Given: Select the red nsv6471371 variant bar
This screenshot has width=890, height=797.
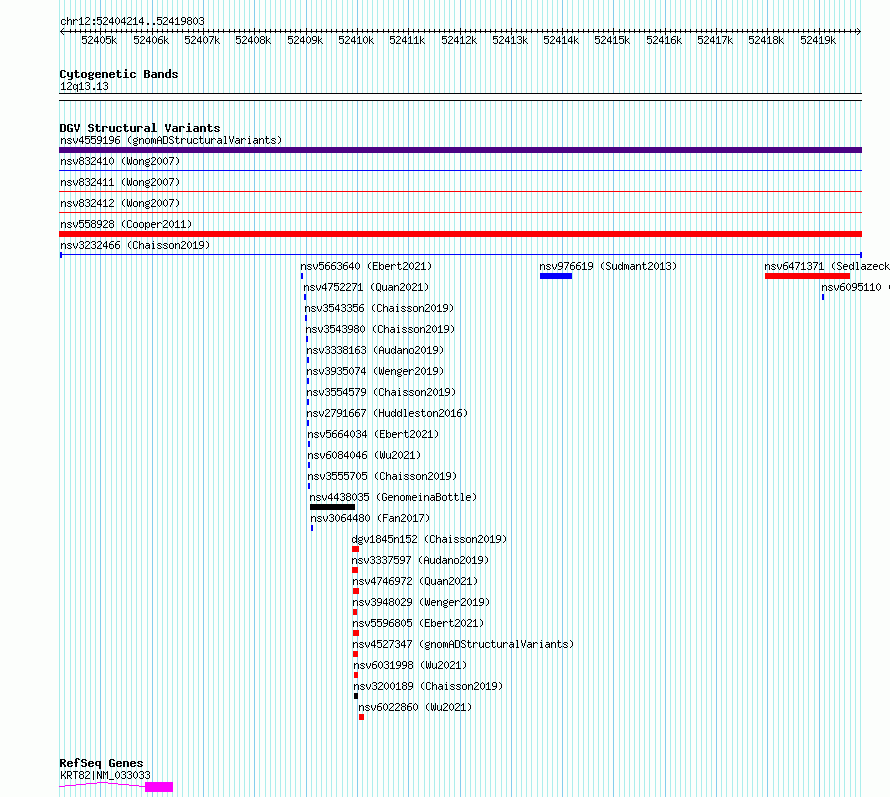Looking at the screenshot, I should (807, 276).
